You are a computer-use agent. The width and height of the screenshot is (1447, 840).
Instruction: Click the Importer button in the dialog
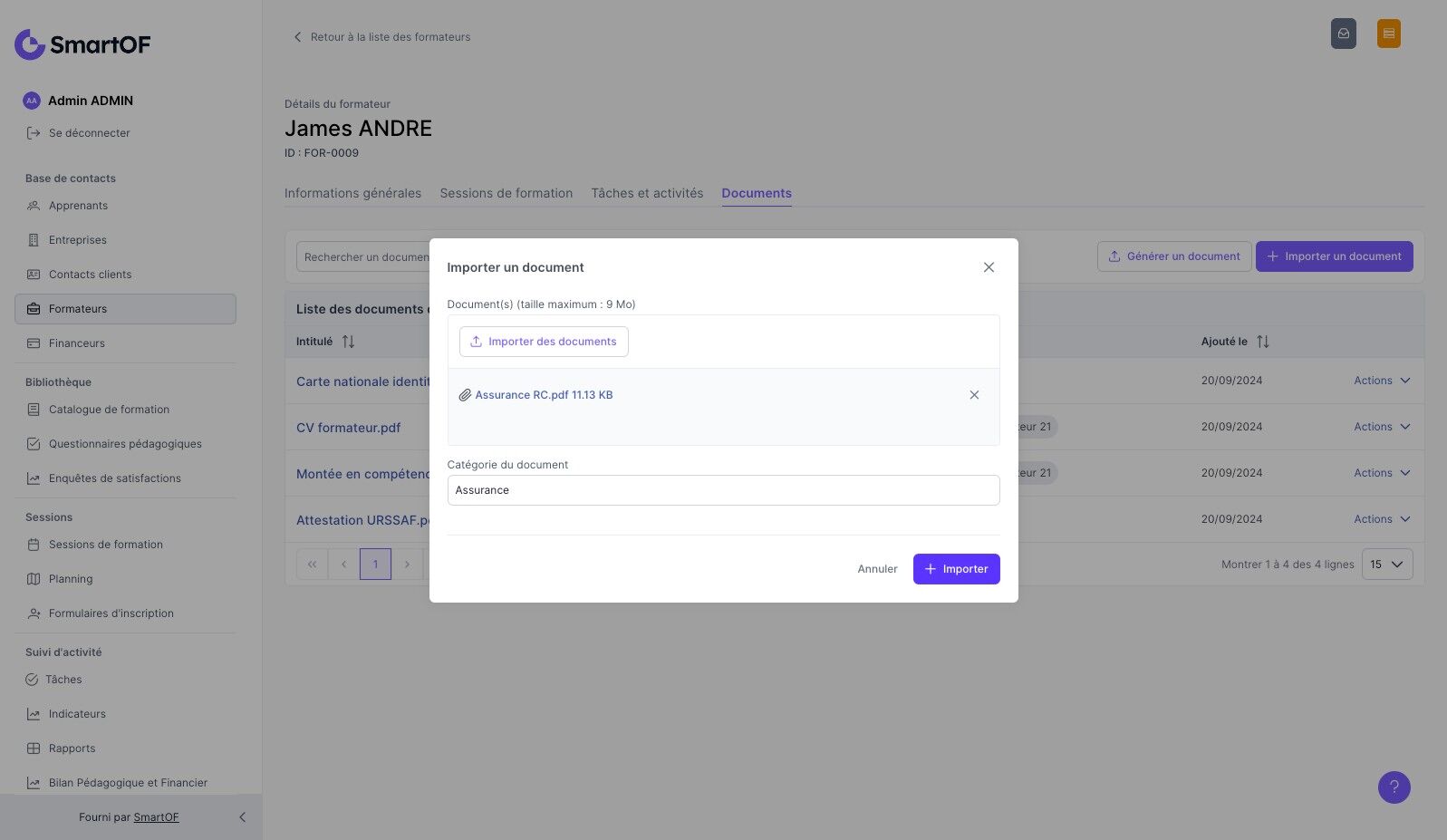(956, 569)
